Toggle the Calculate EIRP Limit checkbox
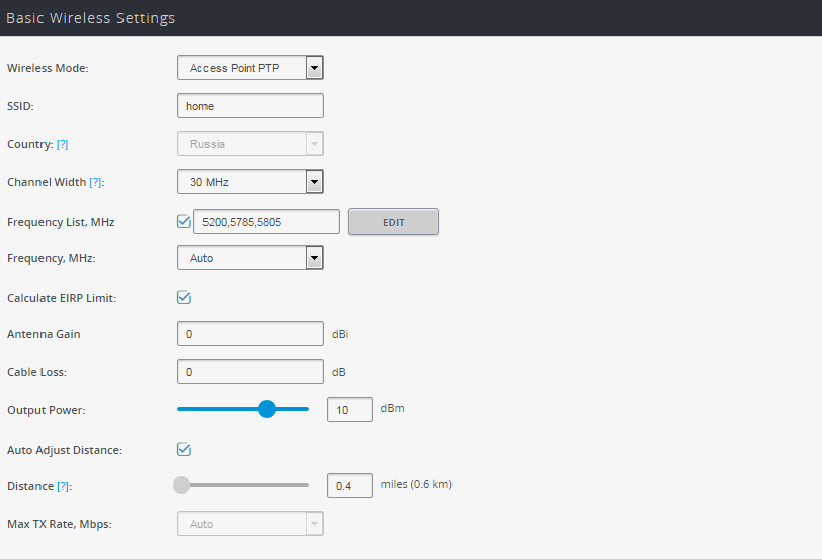 pyautogui.click(x=183, y=297)
